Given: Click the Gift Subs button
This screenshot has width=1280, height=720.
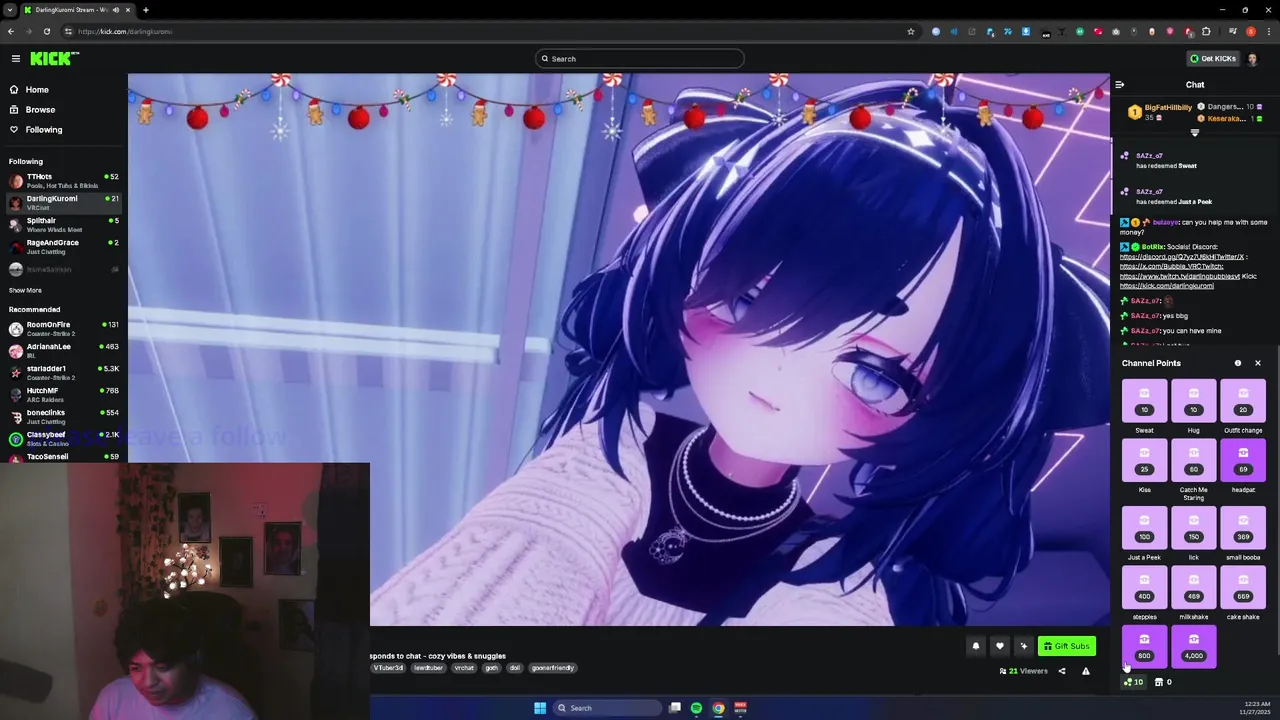Looking at the screenshot, I should pos(1066,646).
